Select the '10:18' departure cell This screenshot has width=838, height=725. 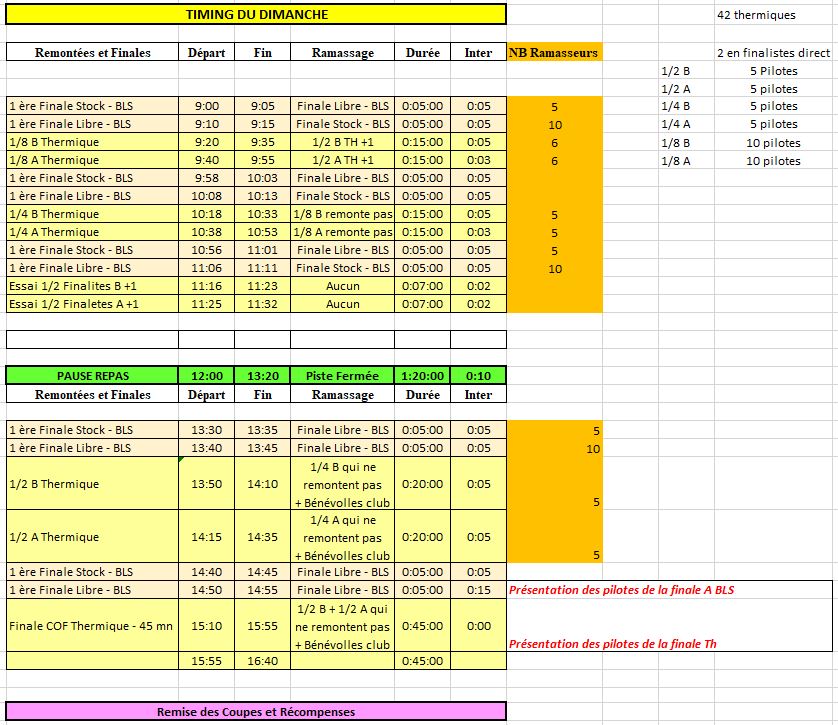tap(206, 214)
